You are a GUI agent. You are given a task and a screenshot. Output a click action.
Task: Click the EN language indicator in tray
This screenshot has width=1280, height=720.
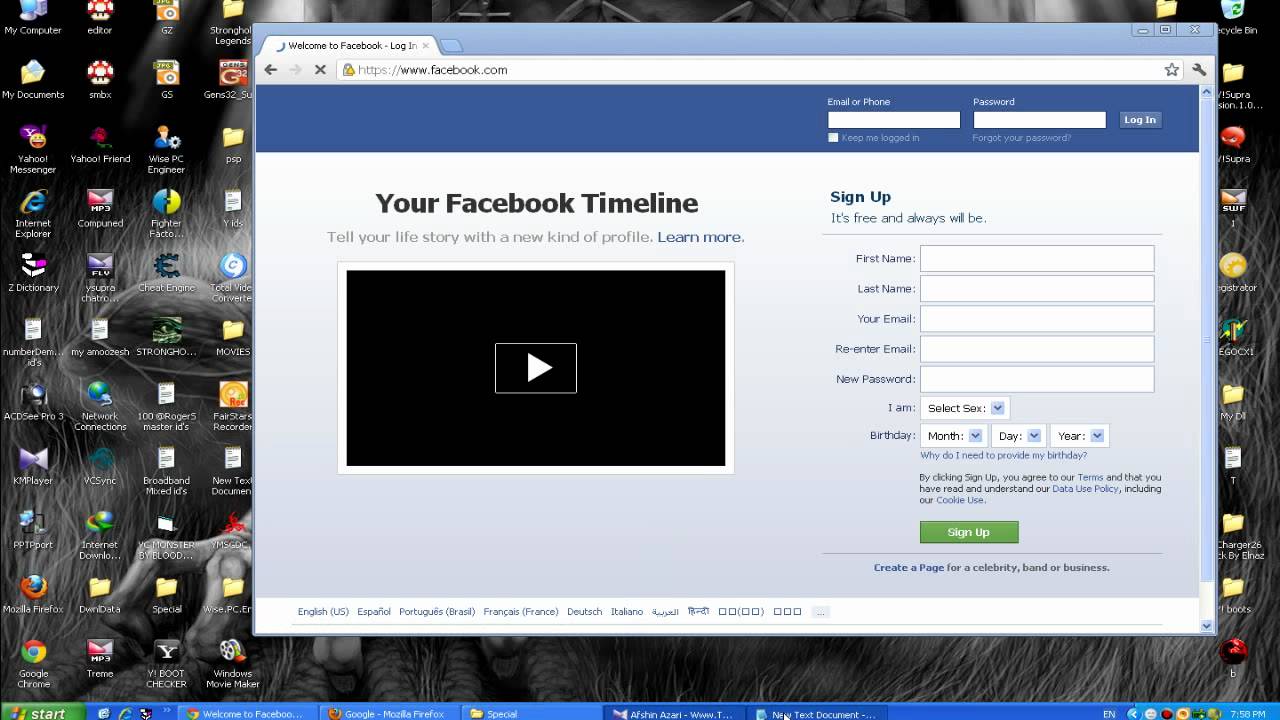point(1109,714)
